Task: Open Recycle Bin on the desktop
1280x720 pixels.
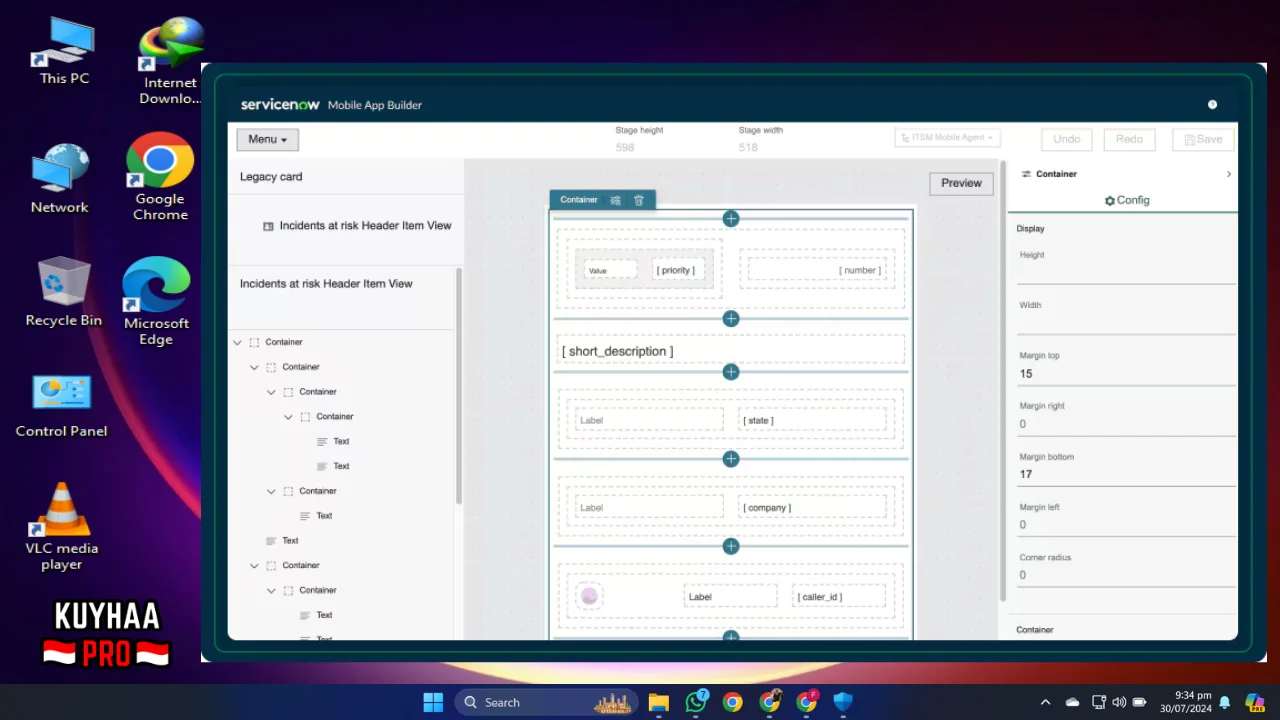Action: [64, 291]
